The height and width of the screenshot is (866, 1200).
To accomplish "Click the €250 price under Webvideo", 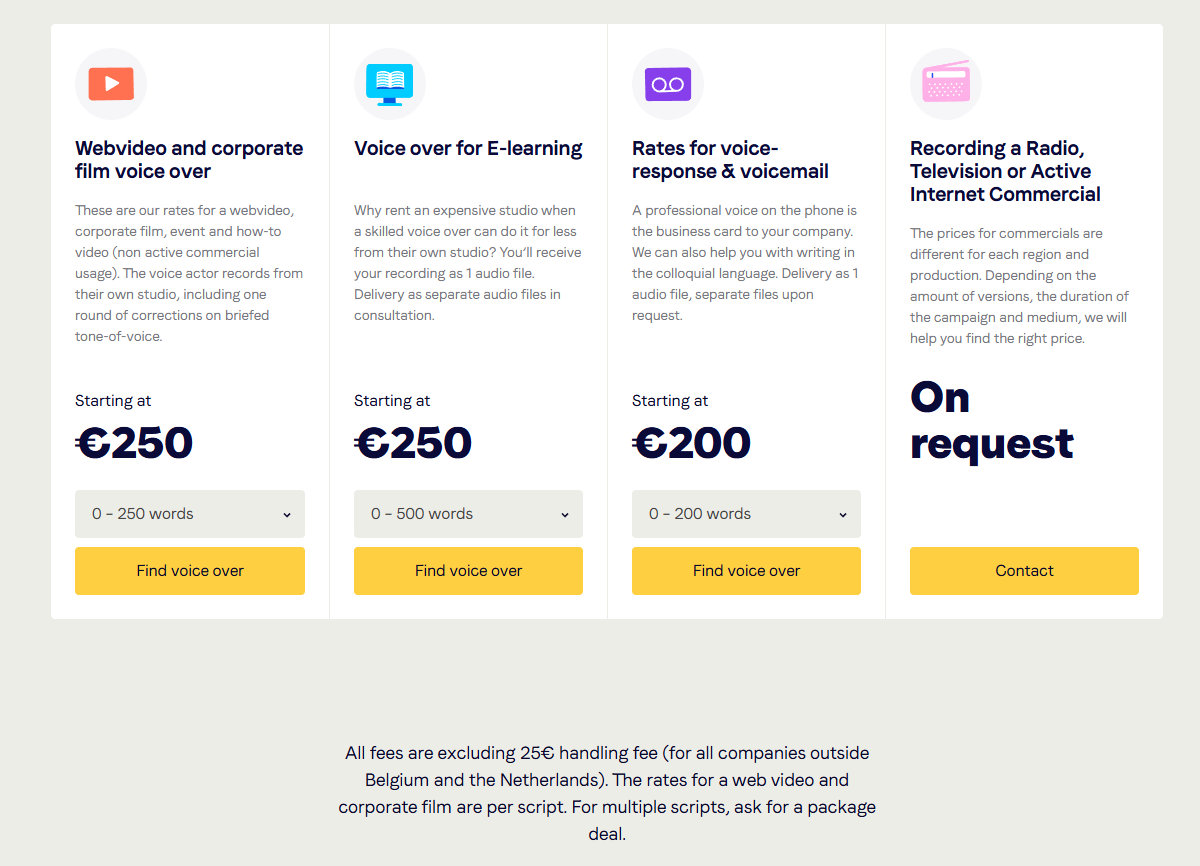I will tap(135, 443).
